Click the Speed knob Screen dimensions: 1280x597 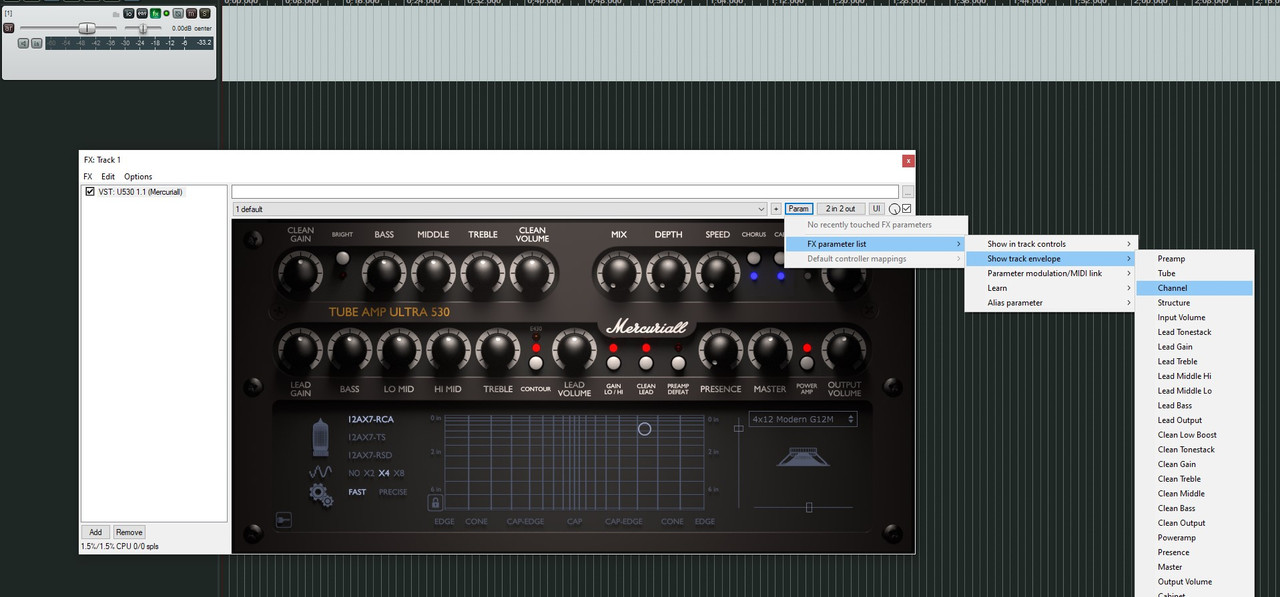(718, 271)
